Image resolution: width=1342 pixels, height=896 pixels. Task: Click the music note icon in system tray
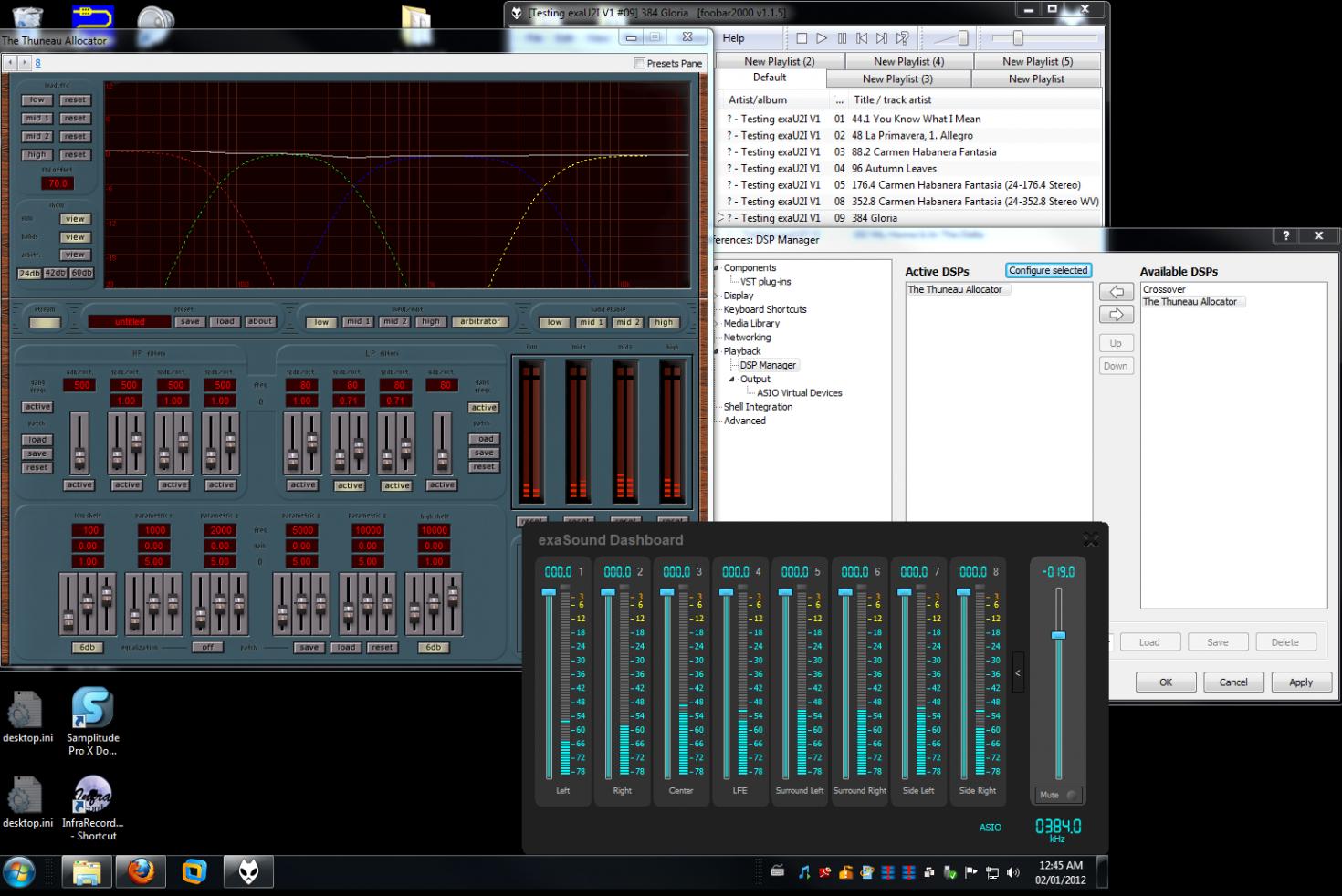click(803, 873)
